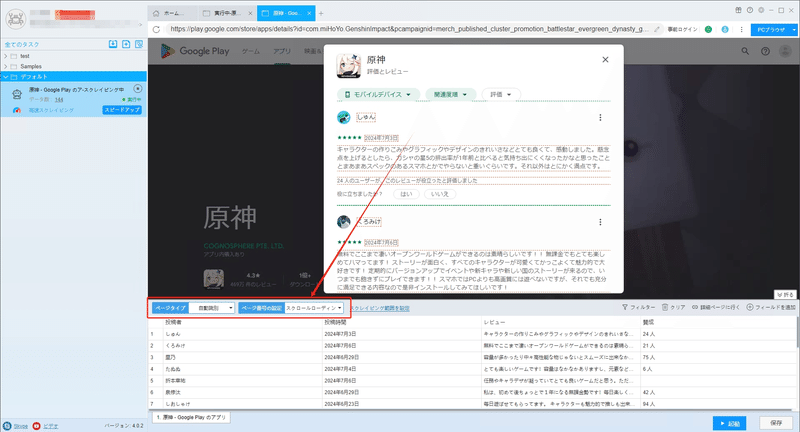Click the stop icon on the 原神 running task
This screenshot has width=800, height=432.
pyautogui.click(x=137, y=89)
